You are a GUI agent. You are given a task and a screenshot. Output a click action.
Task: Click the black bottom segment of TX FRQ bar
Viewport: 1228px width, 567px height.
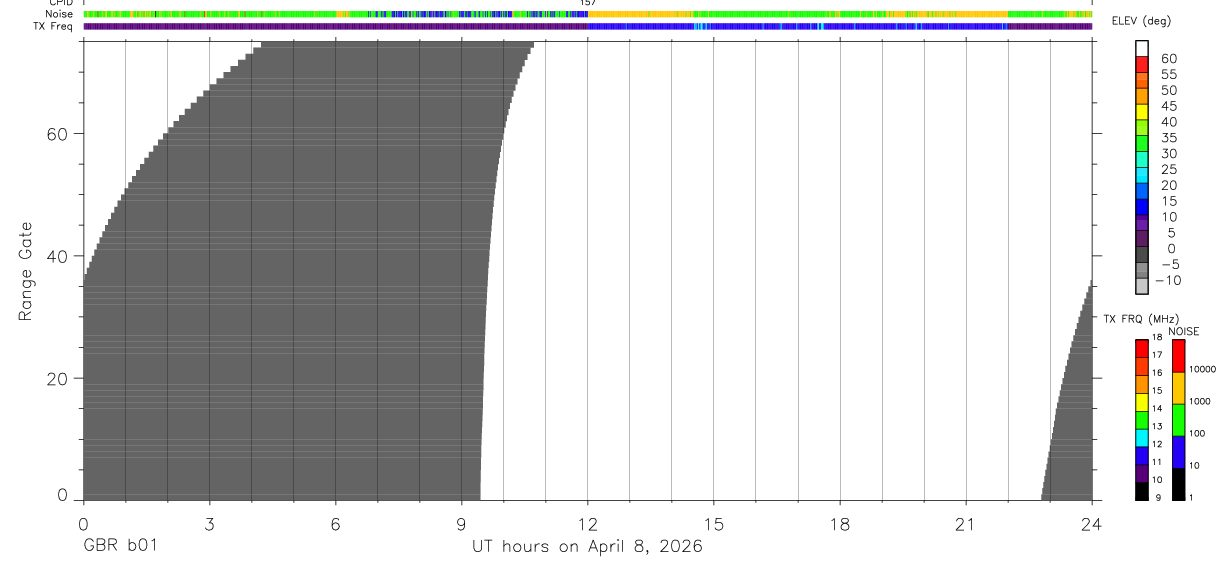1142,491
